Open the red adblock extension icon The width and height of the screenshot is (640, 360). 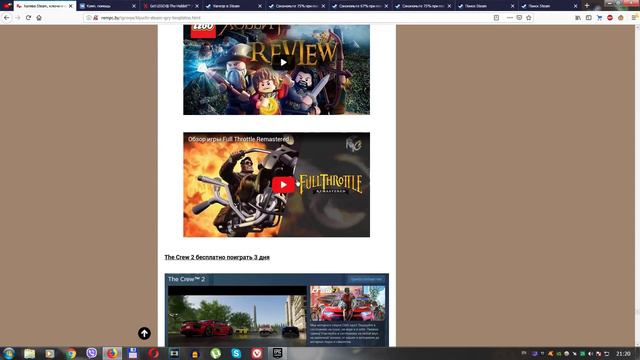pyautogui.click(x=610, y=18)
